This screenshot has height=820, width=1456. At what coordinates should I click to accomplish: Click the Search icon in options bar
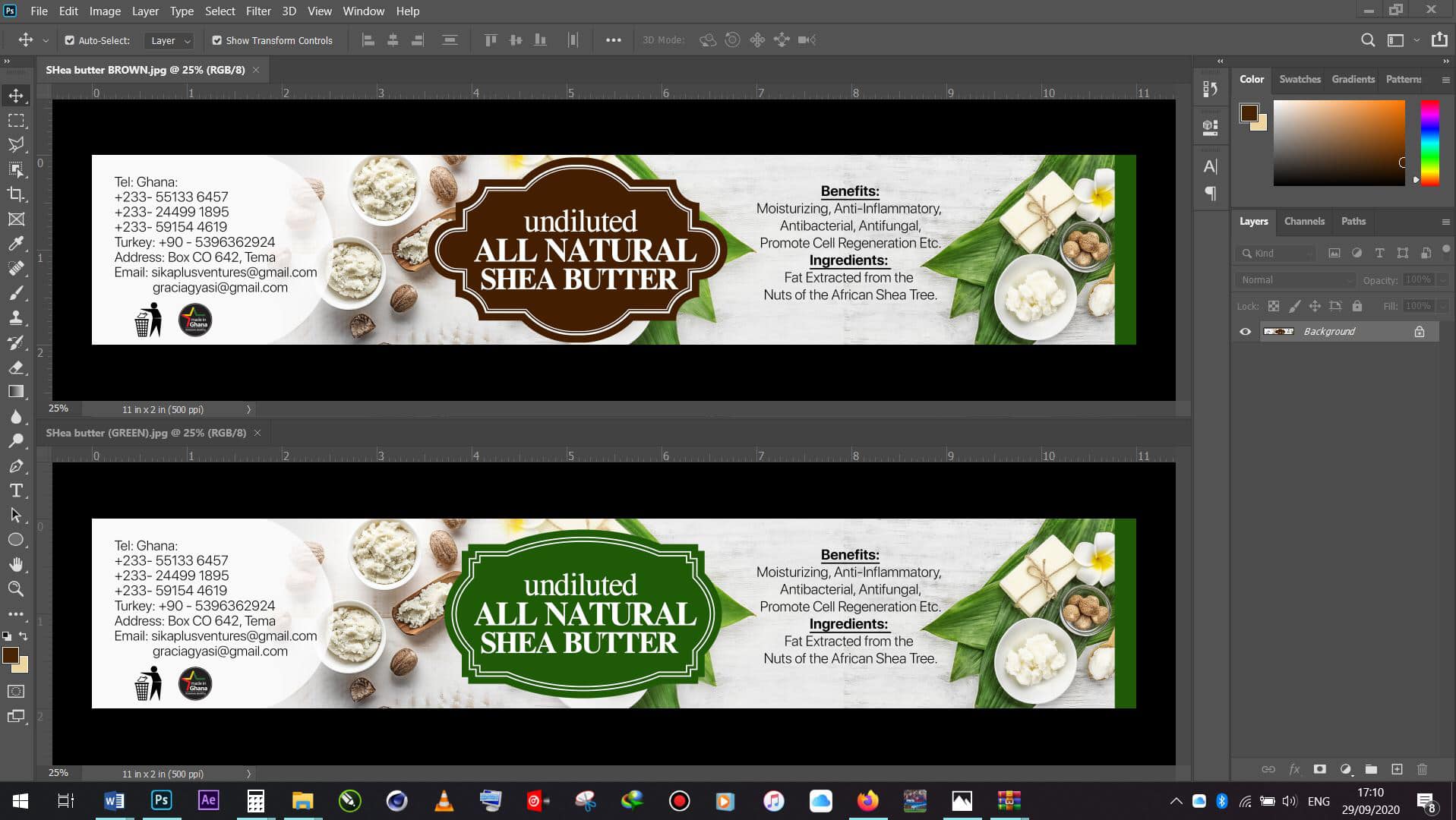(1368, 40)
